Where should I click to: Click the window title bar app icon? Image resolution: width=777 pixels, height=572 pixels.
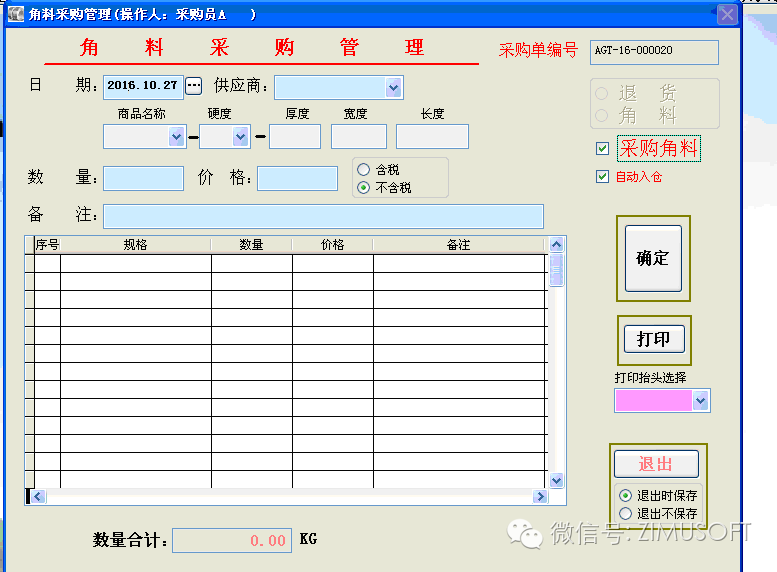coord(15,14)
